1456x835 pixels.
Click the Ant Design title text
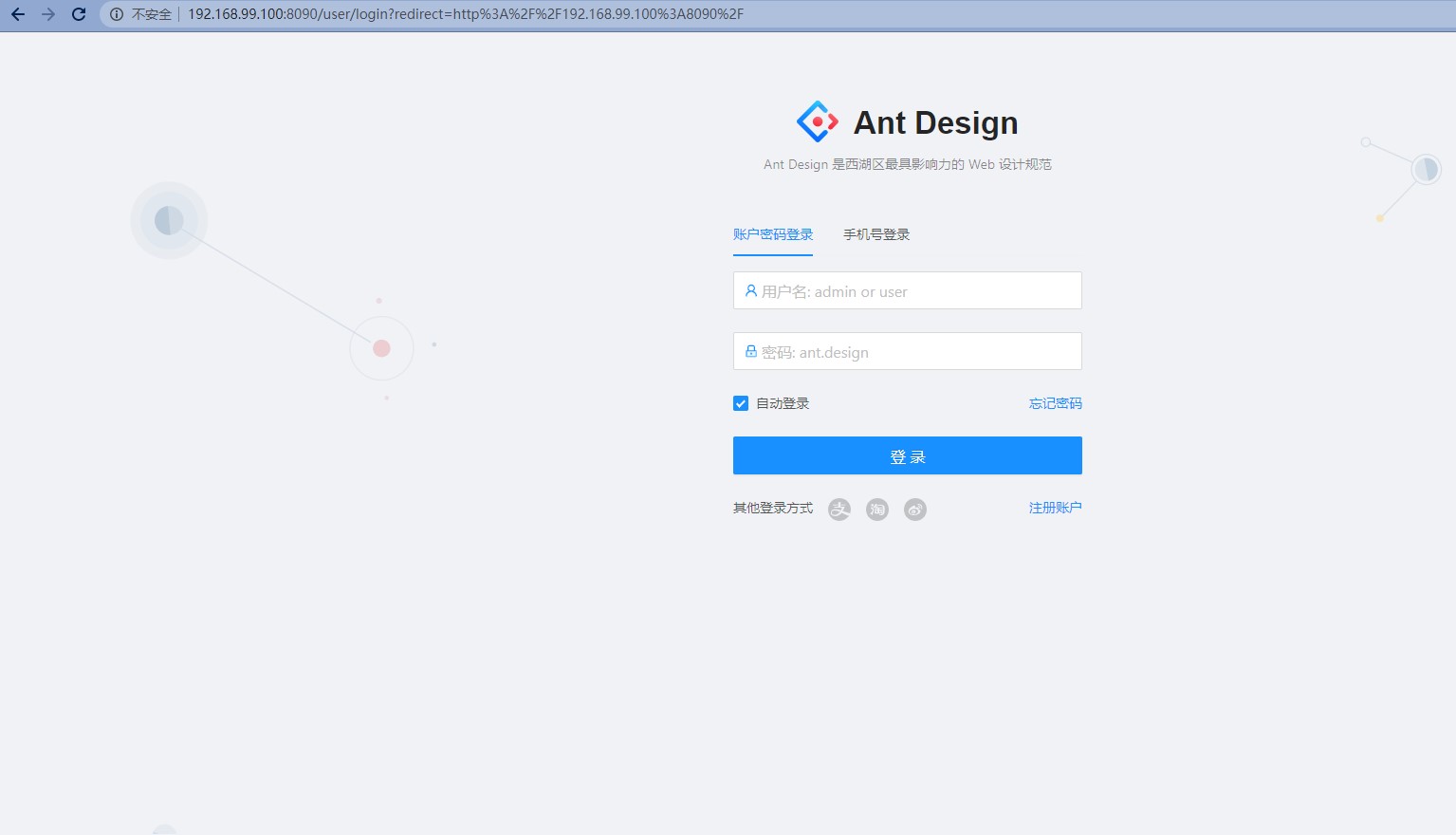tap(935, 122)
